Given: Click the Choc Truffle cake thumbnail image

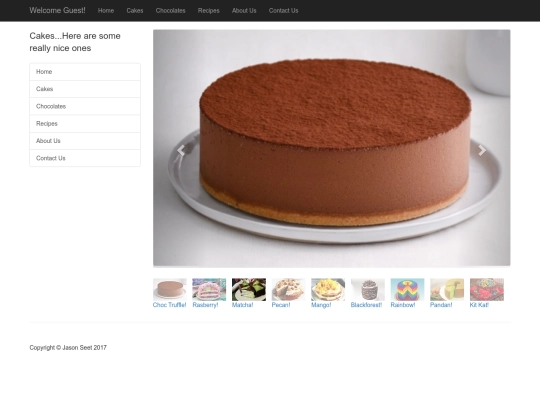Looking at the screenshot, I should (170, 289).
